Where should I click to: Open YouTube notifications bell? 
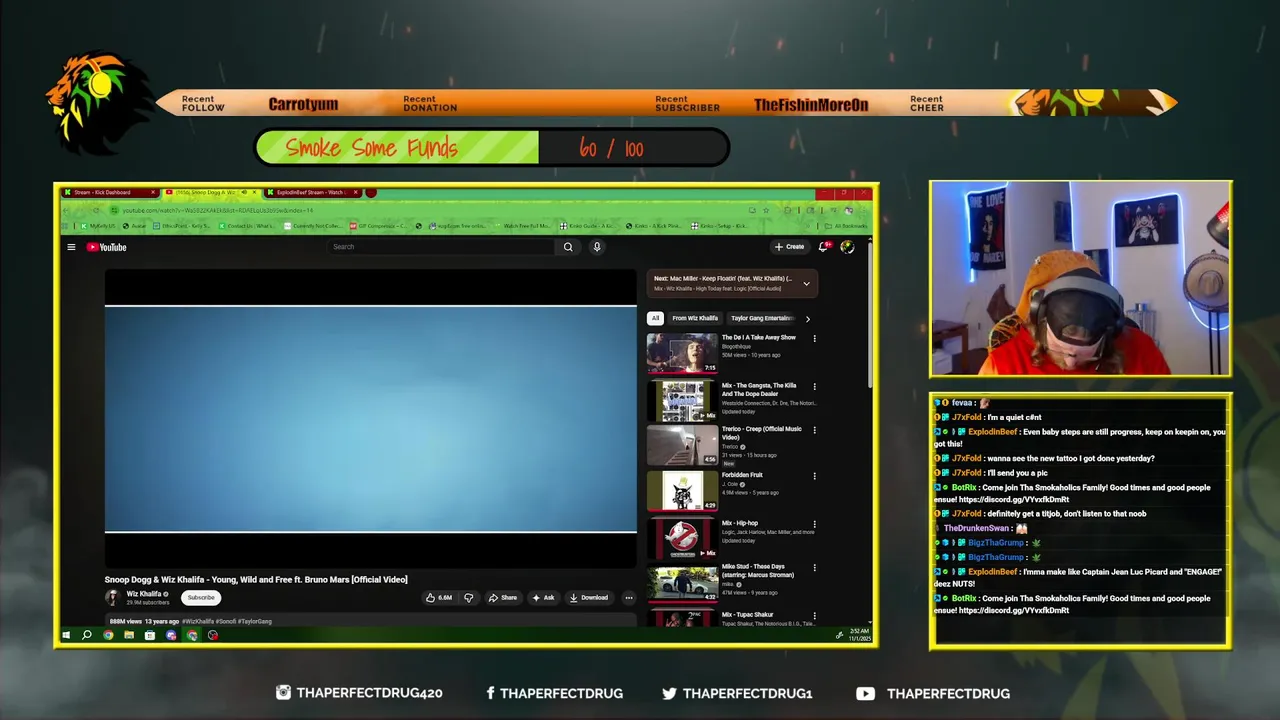point(823,247)
